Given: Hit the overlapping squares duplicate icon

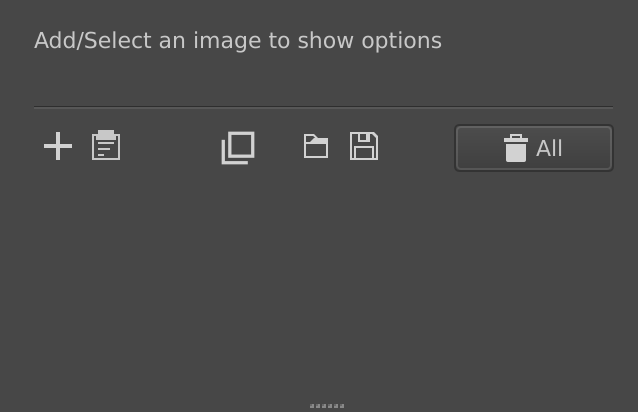Looking at the screenshot, I should (238, 147).
